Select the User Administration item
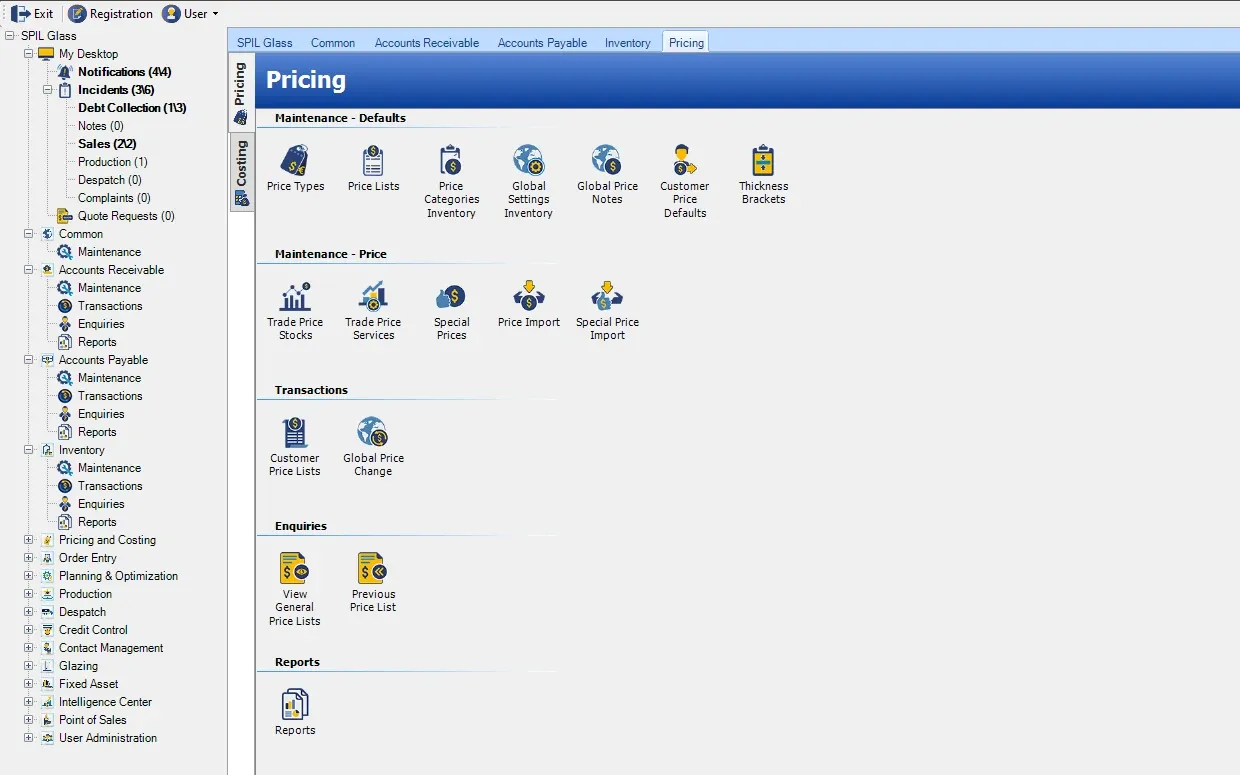 [x=108, y=738]
